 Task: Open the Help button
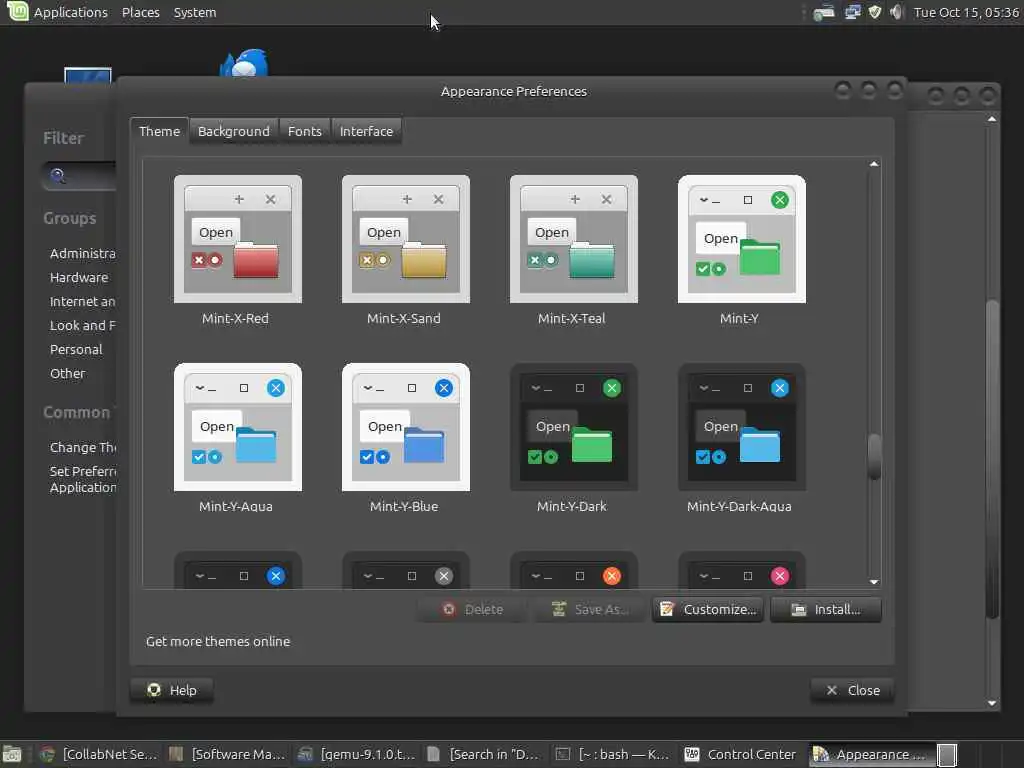[172, 690]
